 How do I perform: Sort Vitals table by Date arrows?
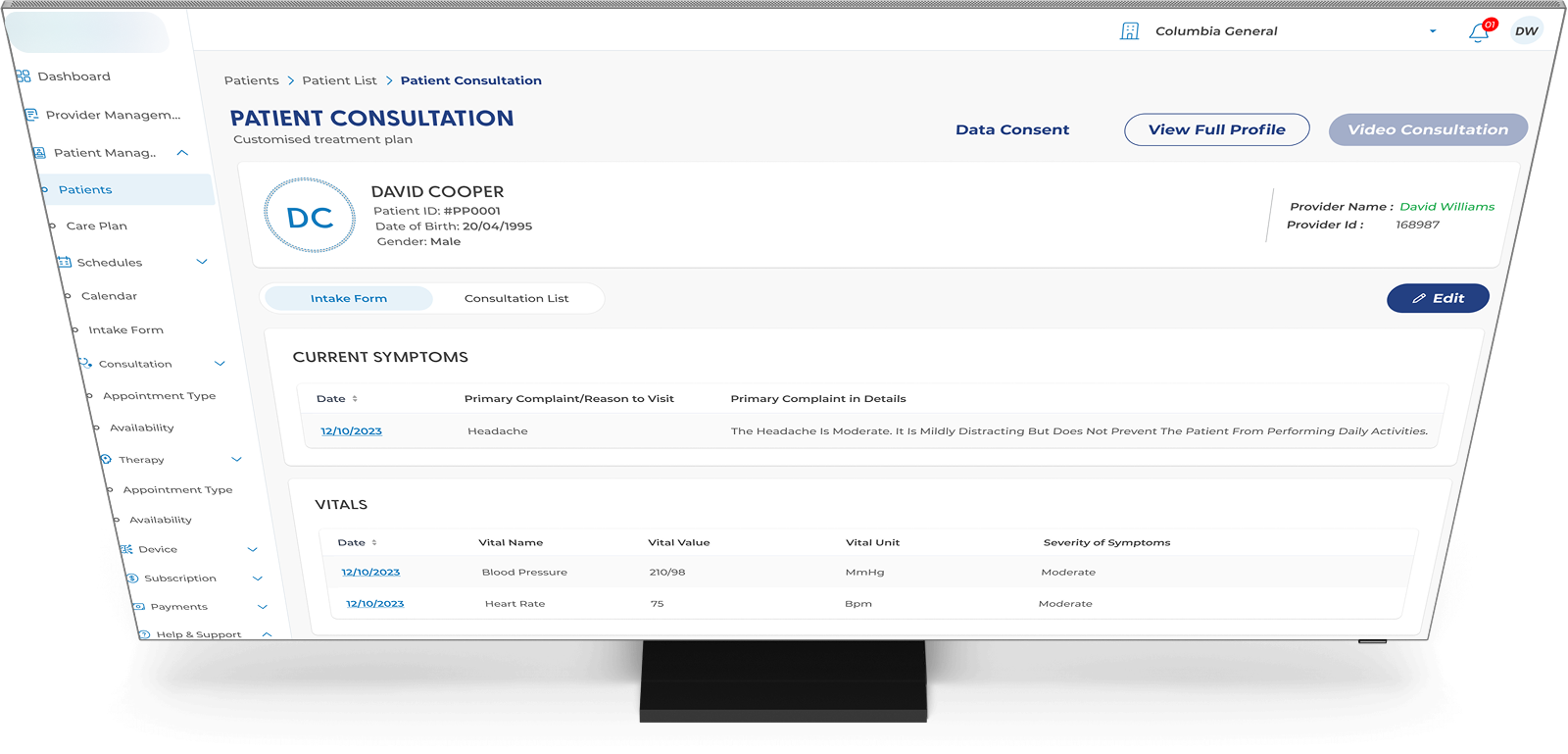[x=374, y=543]
